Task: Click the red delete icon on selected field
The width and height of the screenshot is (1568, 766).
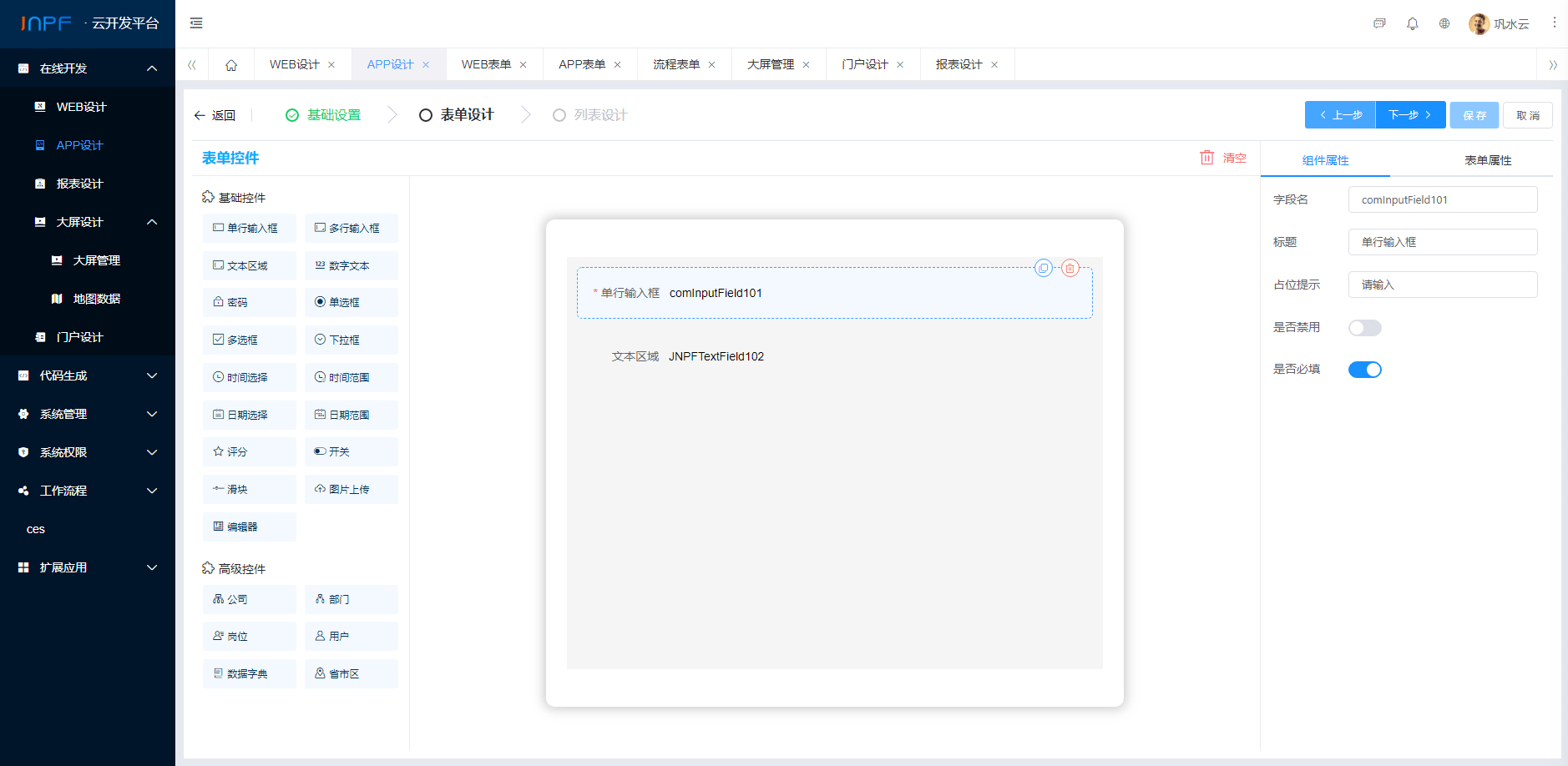Action: tap(1070, 268)
